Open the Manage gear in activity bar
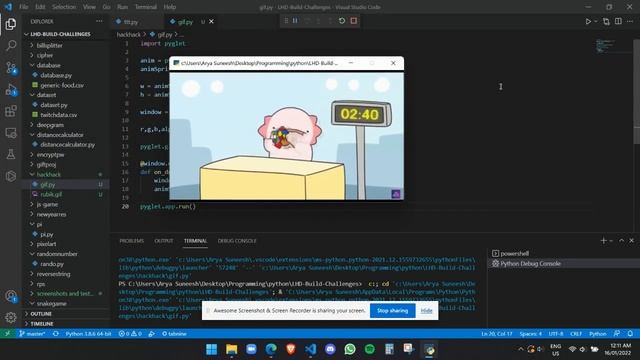 coord(11,317)
